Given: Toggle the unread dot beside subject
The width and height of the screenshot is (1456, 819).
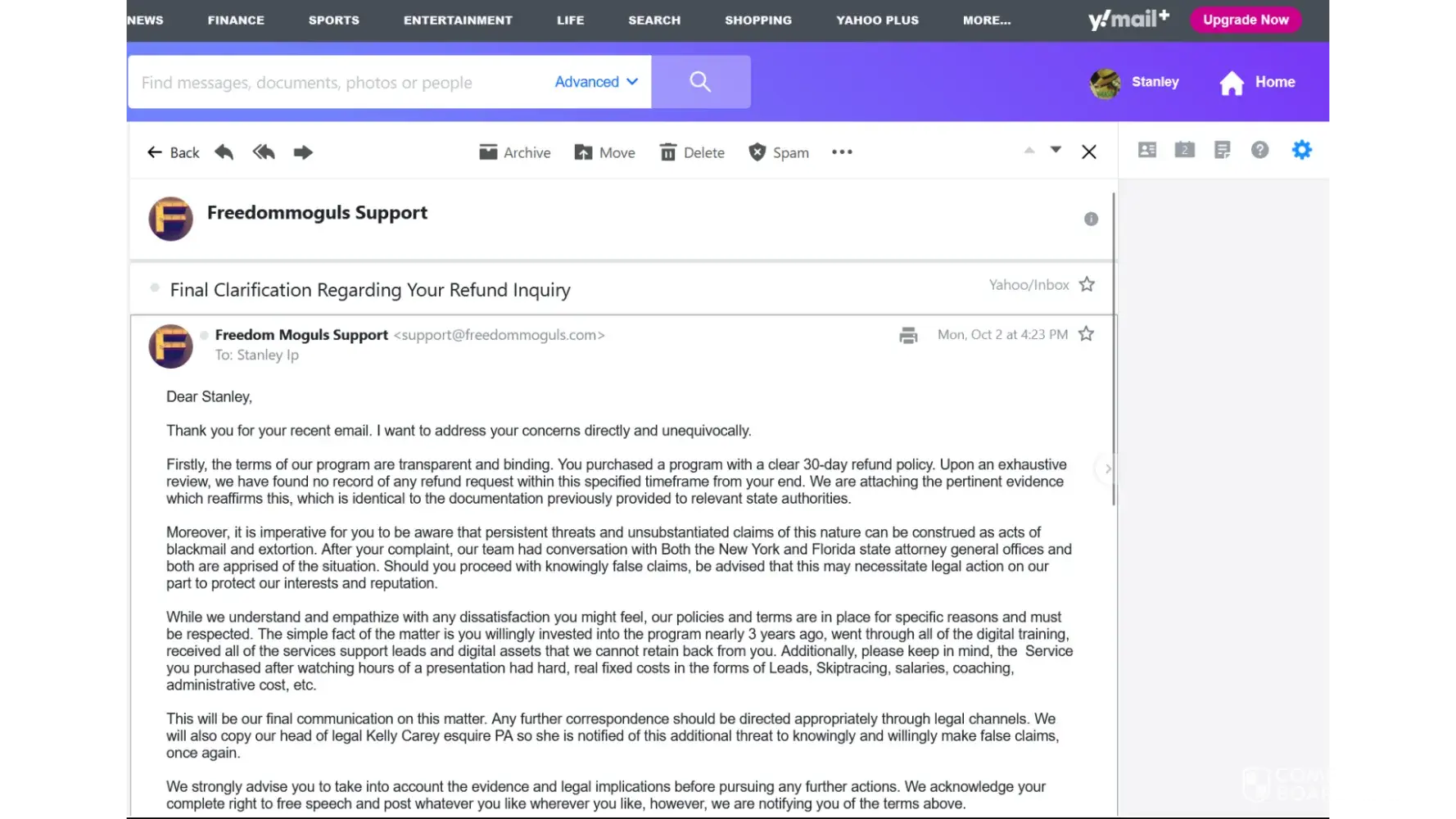Looking at the screenshot, I should [155, 287].
